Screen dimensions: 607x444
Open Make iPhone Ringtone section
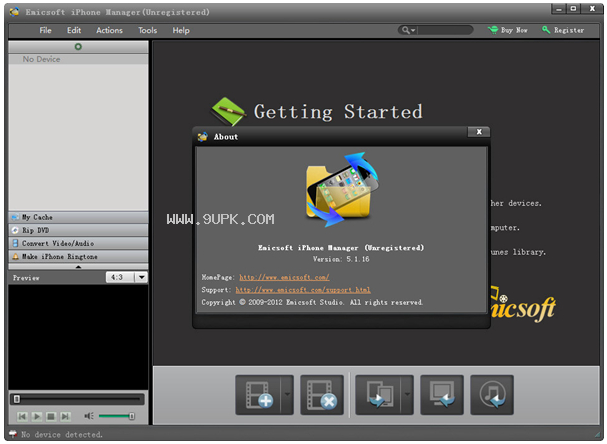pos(78,257)
